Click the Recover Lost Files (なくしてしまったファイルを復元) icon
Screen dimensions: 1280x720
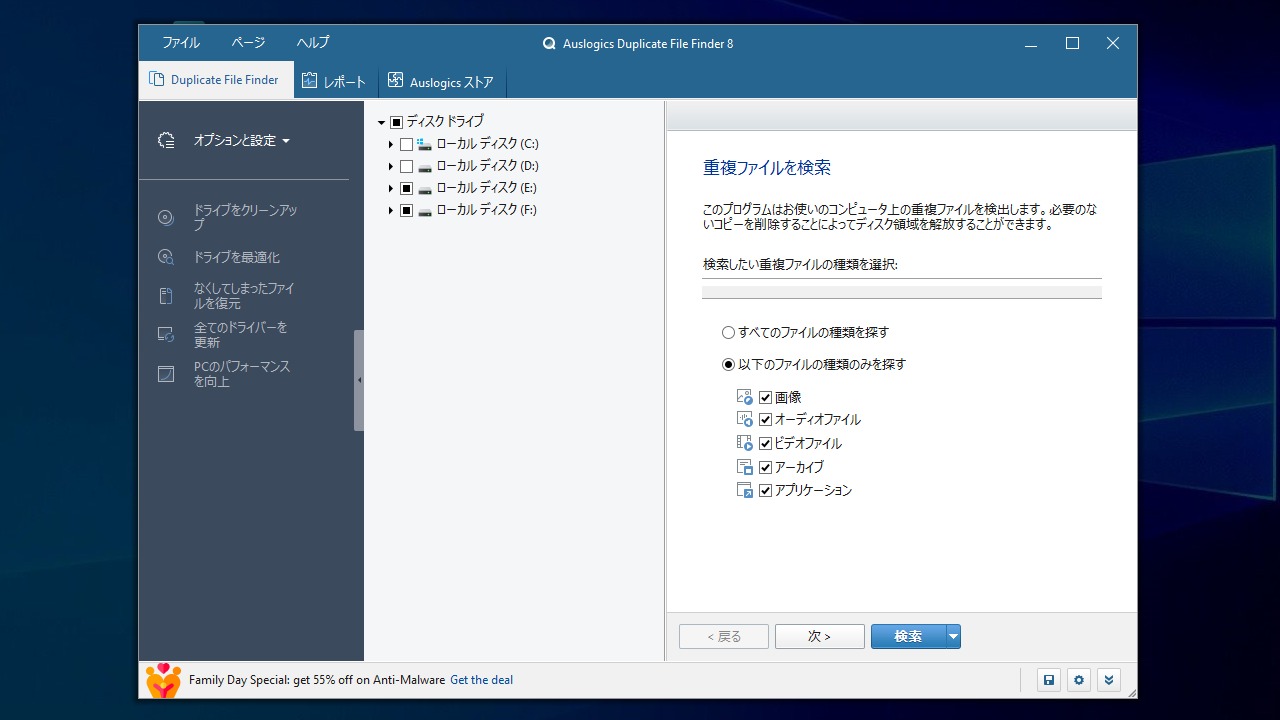point(166,296)
